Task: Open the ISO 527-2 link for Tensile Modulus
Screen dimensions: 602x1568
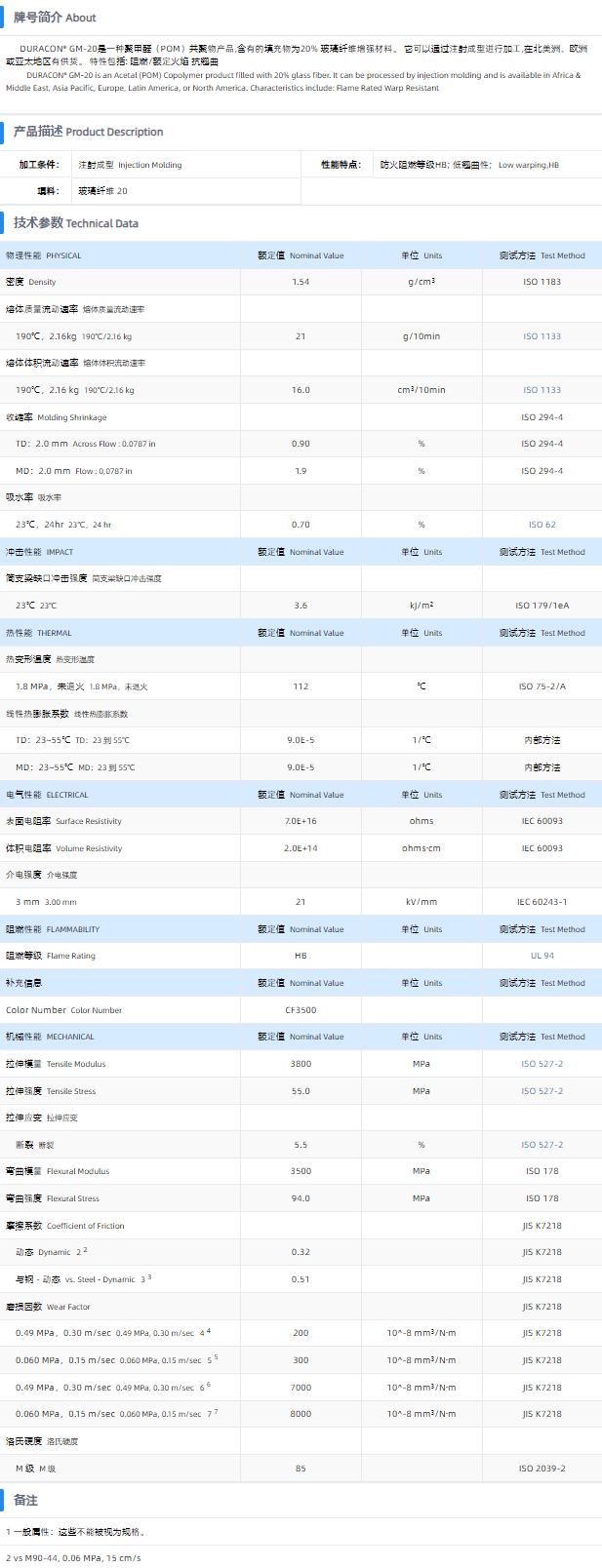Action: pyautogui.click(x=542, y=1064)
